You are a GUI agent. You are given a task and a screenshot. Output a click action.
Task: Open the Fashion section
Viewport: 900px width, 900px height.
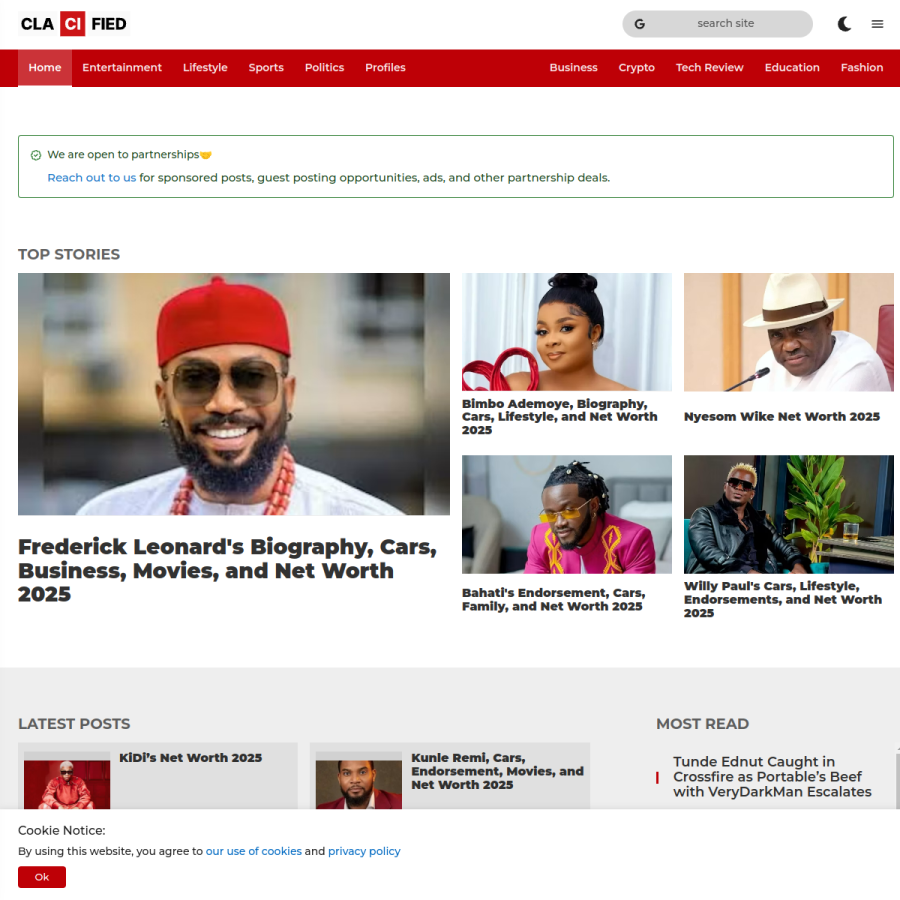coord(862,68)
